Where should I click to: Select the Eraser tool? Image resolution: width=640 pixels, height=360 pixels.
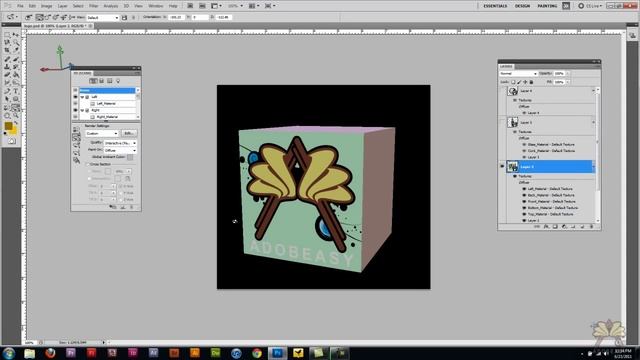(7, 75)
